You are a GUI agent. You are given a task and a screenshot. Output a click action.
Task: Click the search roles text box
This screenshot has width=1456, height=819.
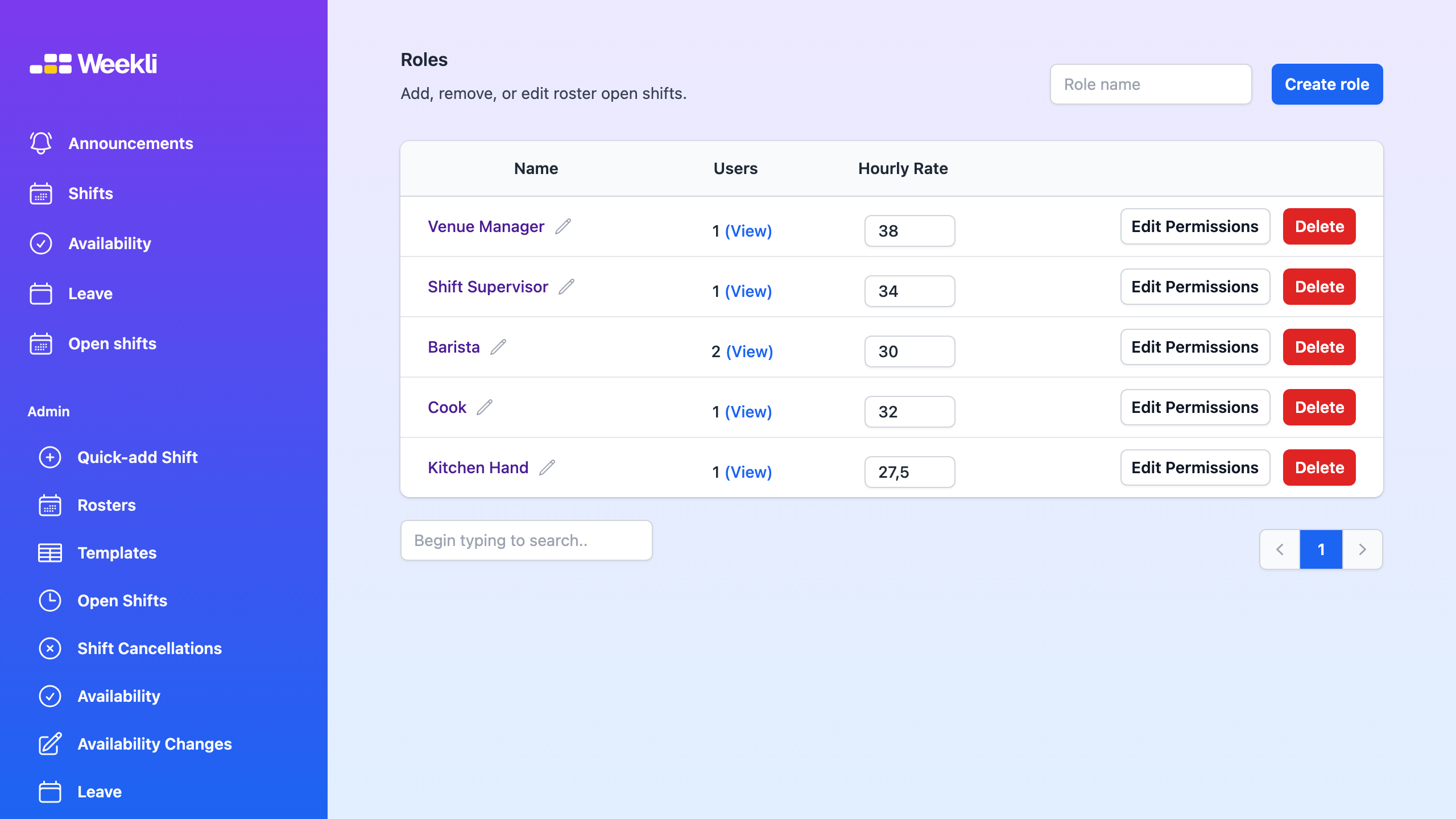pyautogui.click(x=526, y=540)
